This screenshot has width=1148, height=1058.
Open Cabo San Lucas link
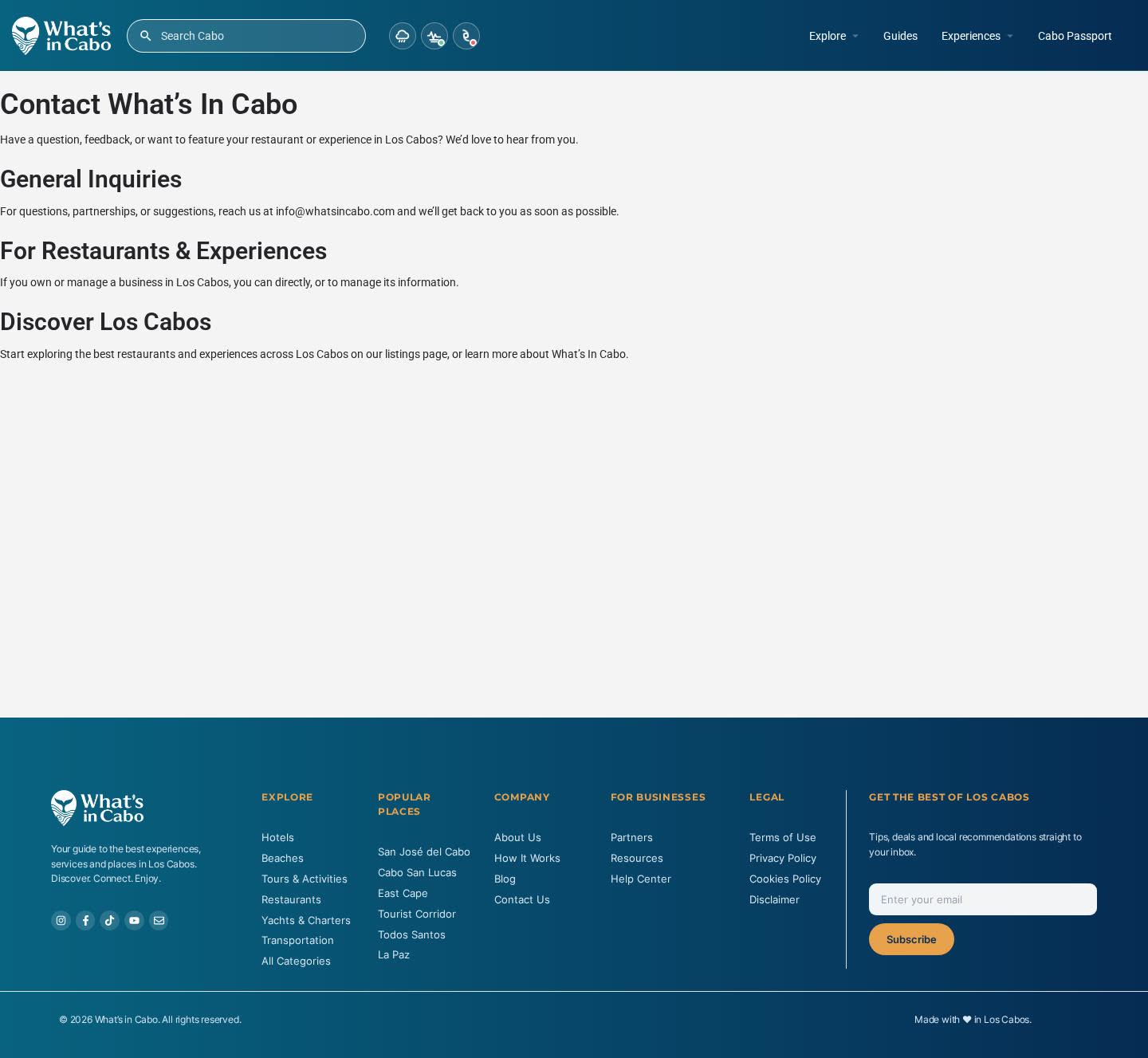pos(417,872)
